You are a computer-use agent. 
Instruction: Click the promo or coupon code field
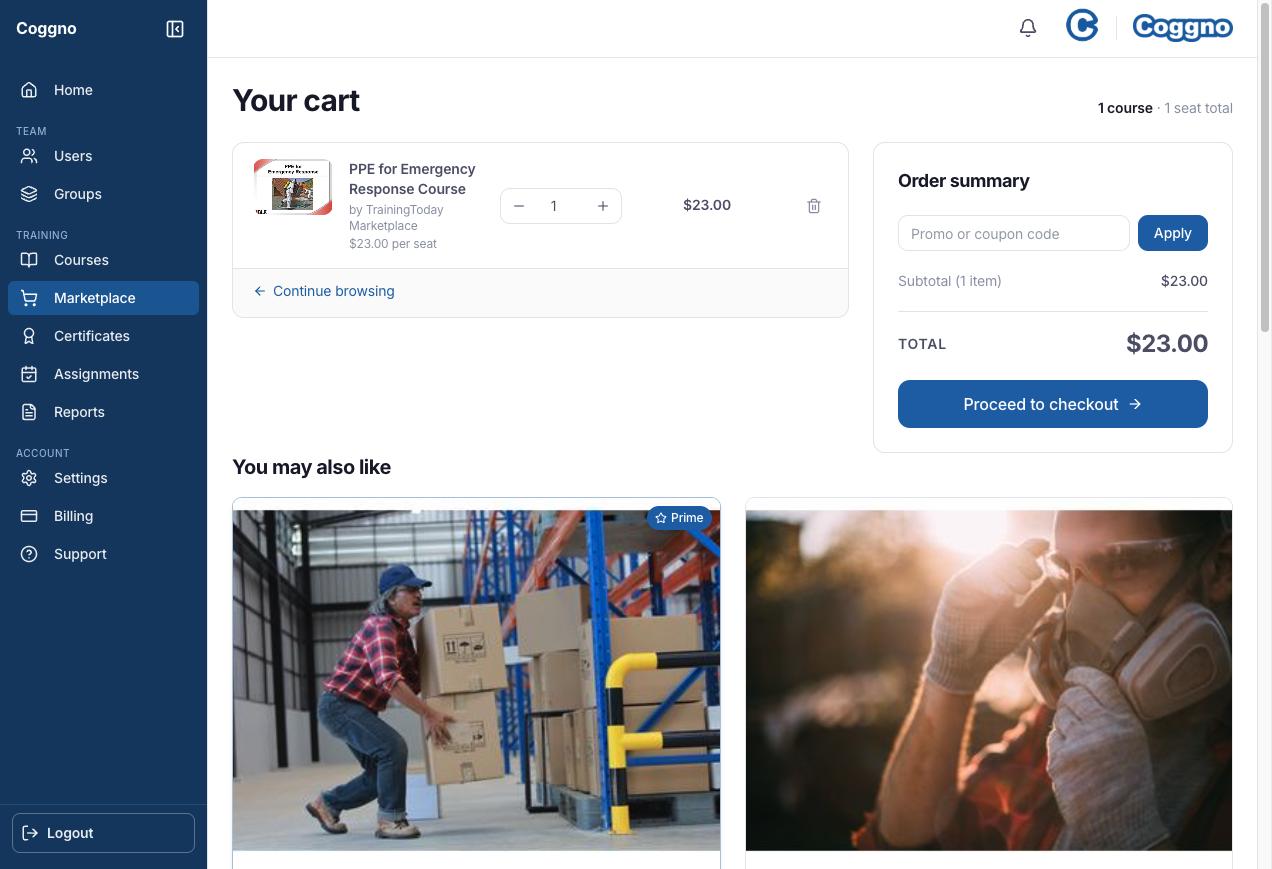pyautogui.click(x=1014, y=233)
